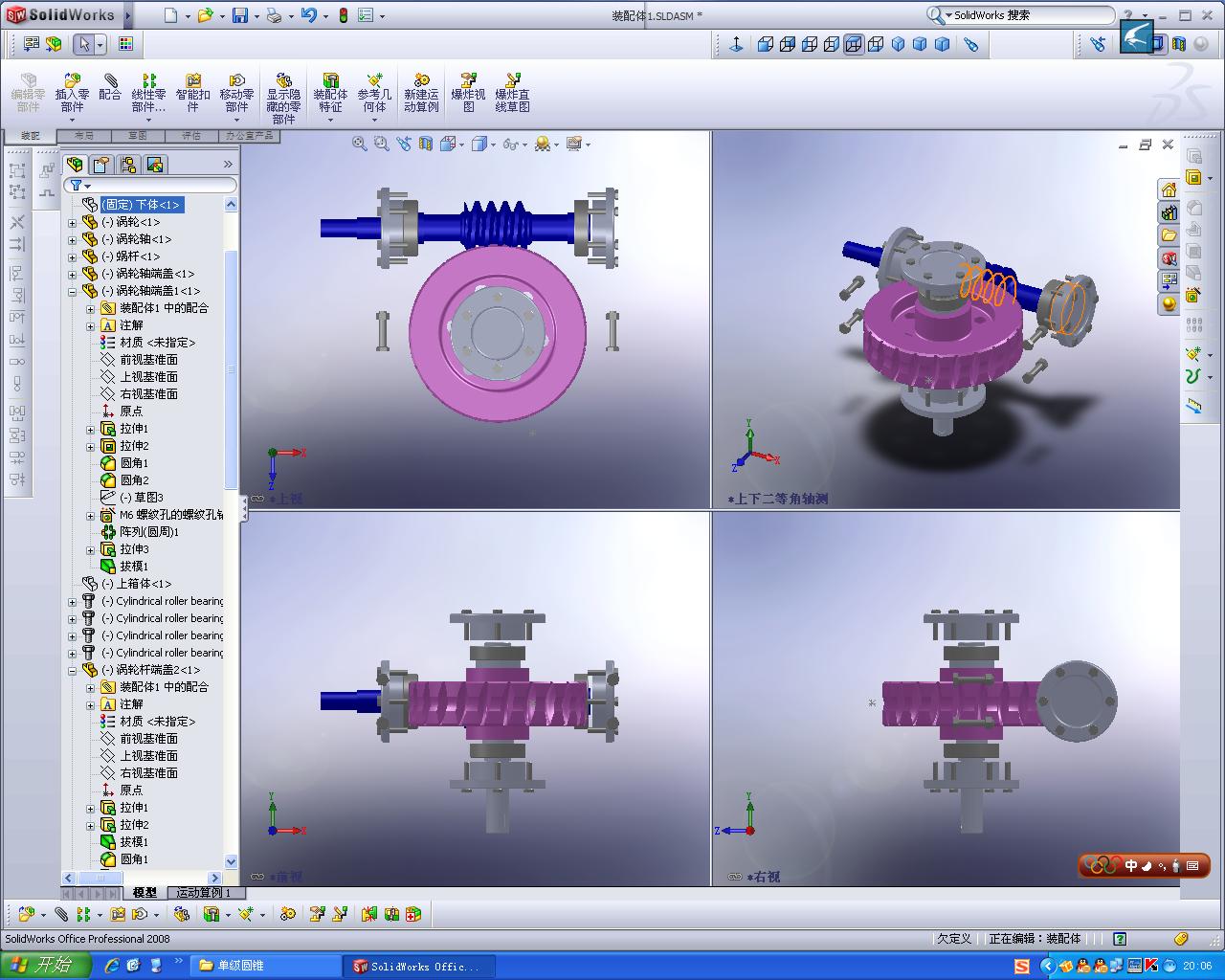Expand the M6 螺纹孔 feature node

pyautogui.click(x=91, y=515)
